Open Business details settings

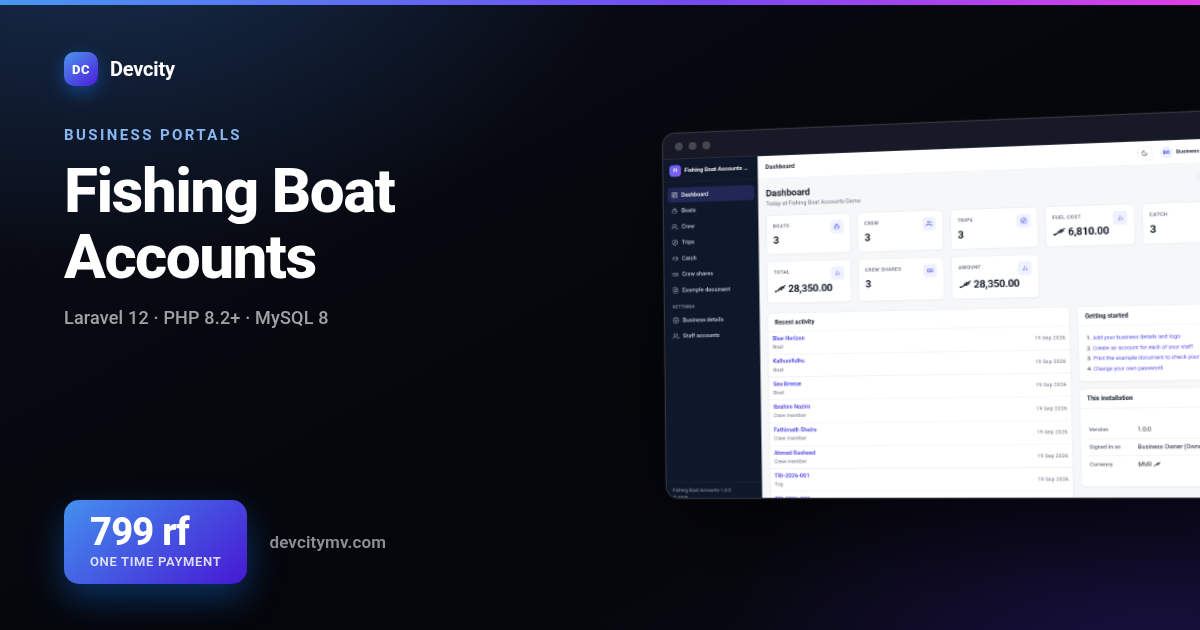711,319
